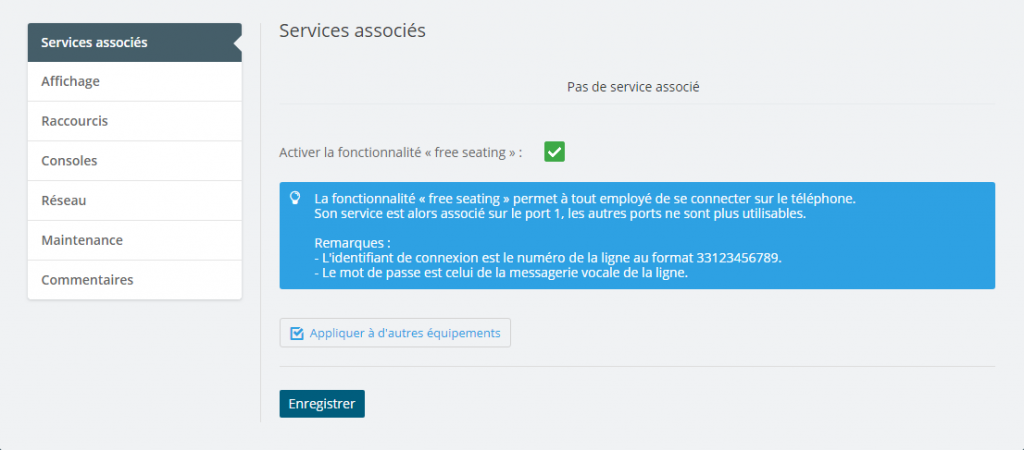
Task: Switch to the Affichage section
Action: click(x=135, y=82)
